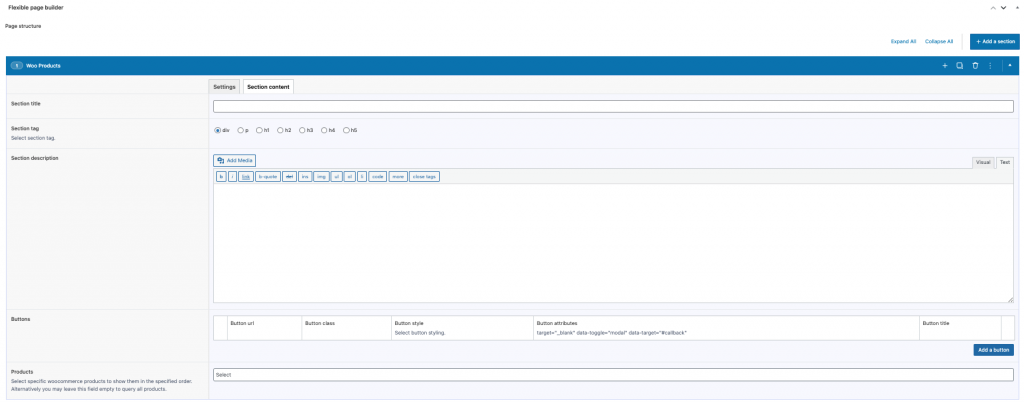
Task: Click Expand All link
Action: point(903,41)
